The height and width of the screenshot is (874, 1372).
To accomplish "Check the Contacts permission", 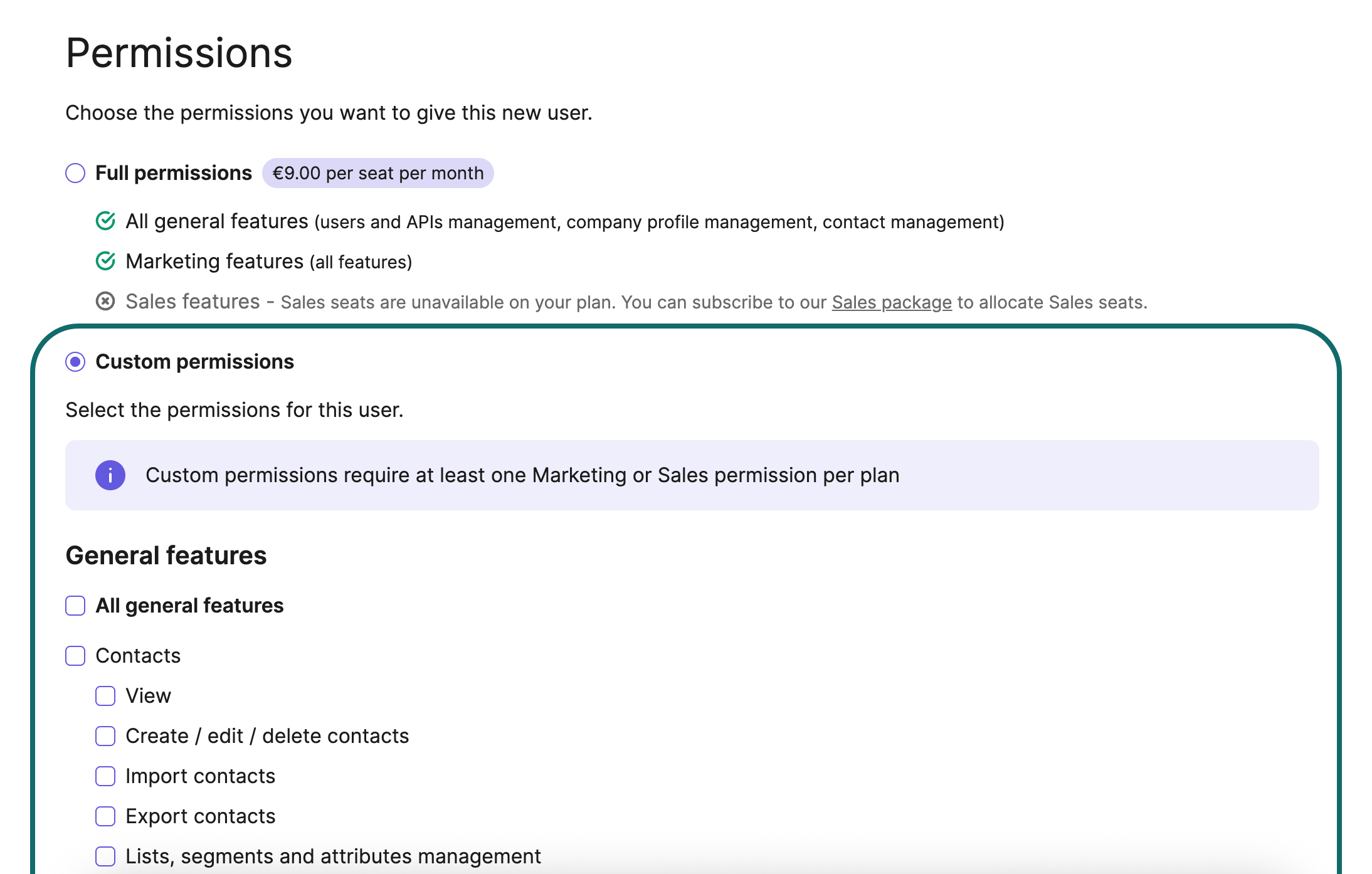I will click(x=75, y=656).
